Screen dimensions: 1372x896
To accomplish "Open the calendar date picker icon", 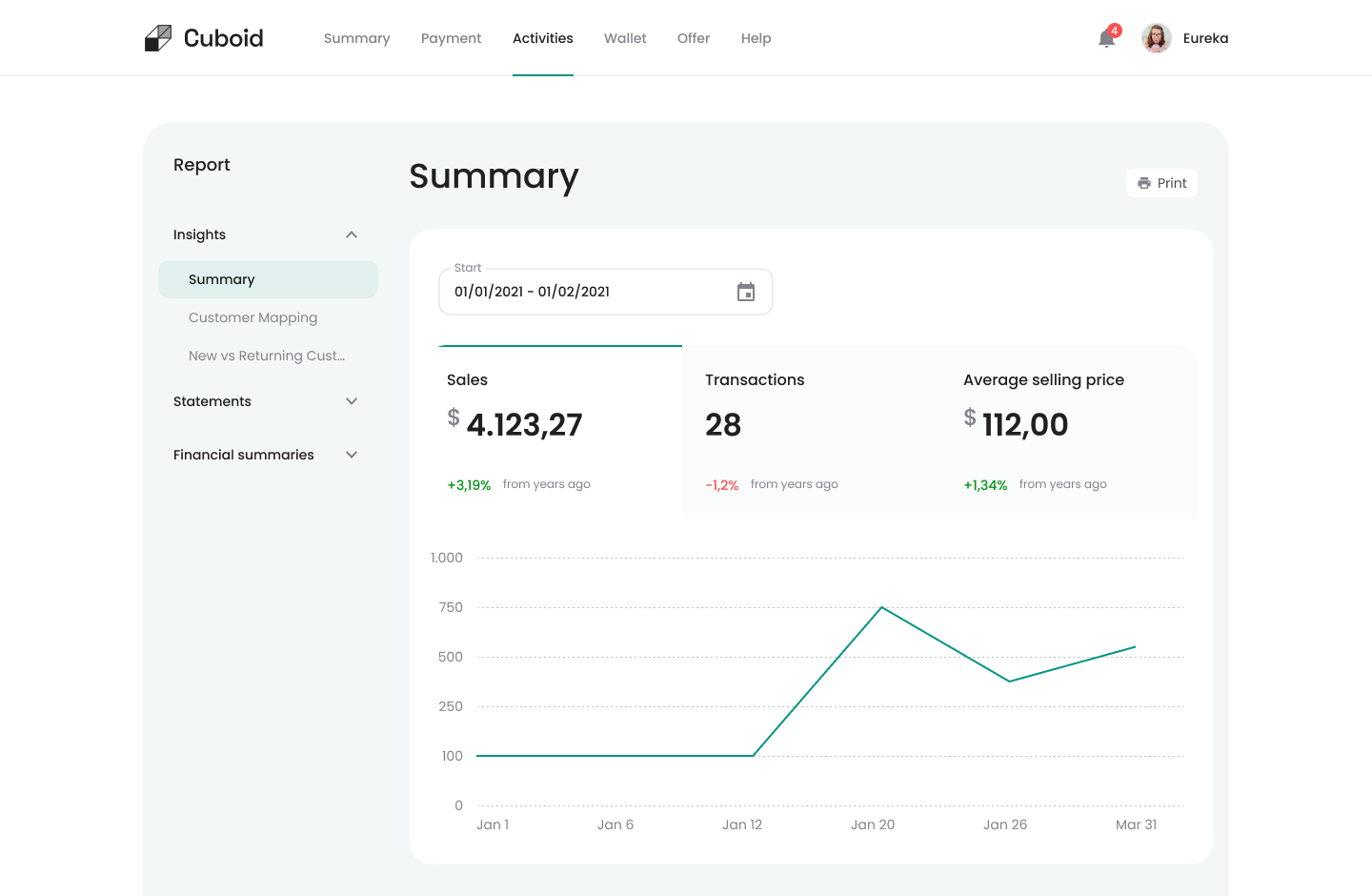I will tap(746, 292).
